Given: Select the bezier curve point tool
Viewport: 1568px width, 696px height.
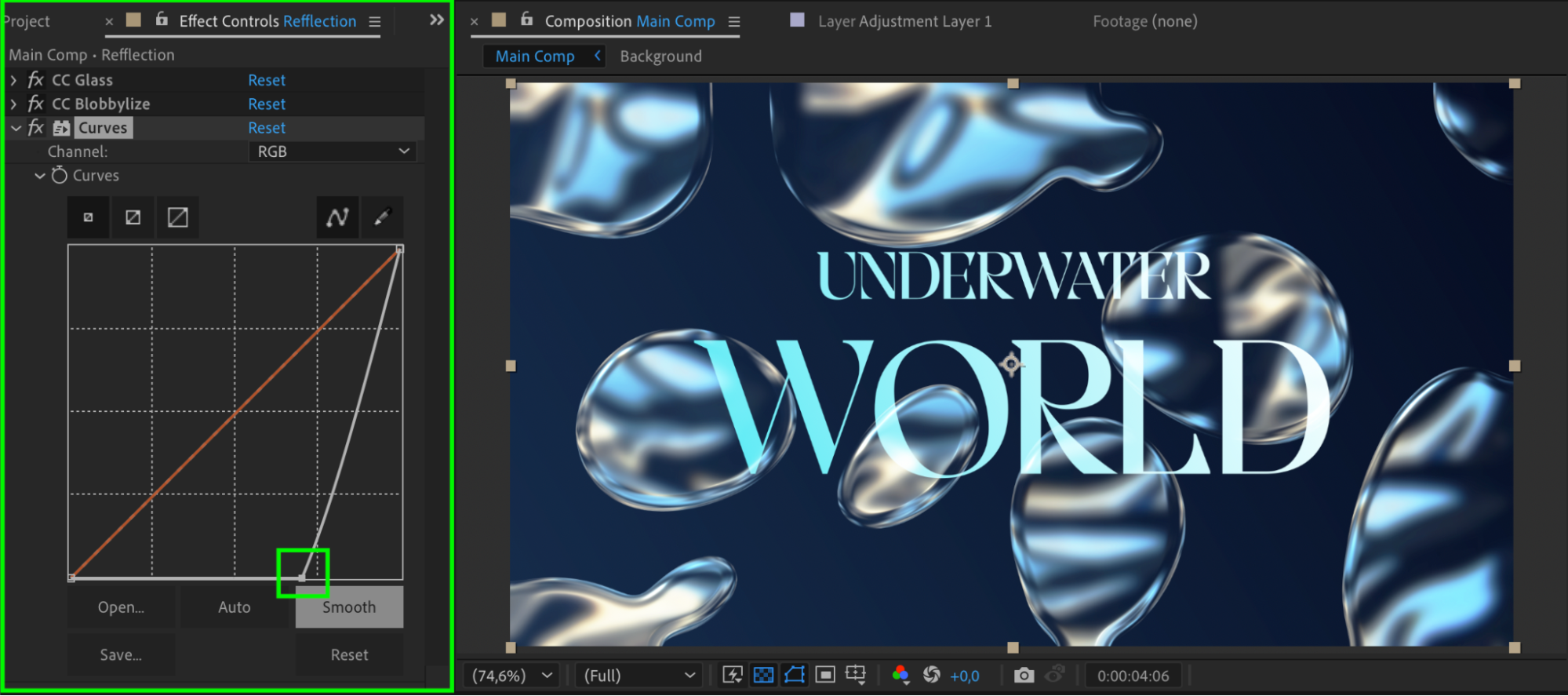Looking at the screenshot, I should tap(337, 217).
